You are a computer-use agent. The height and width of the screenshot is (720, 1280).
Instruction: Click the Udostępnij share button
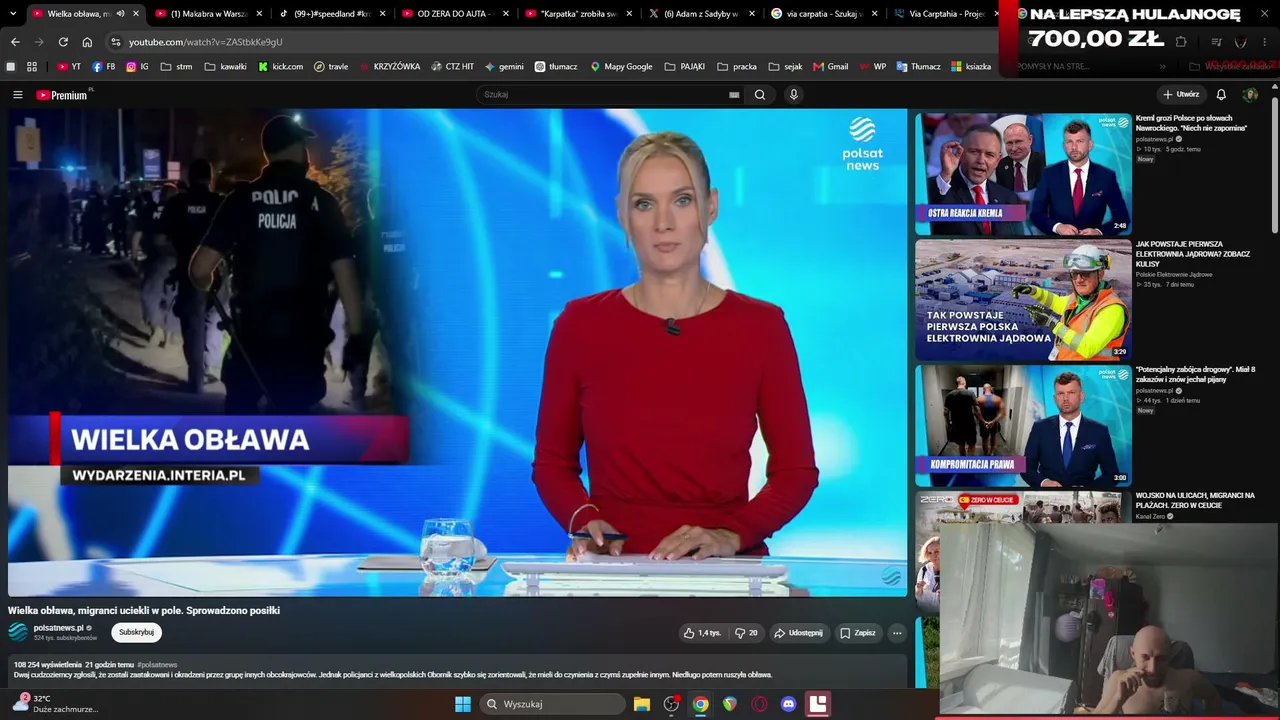(x=798, y=633)
